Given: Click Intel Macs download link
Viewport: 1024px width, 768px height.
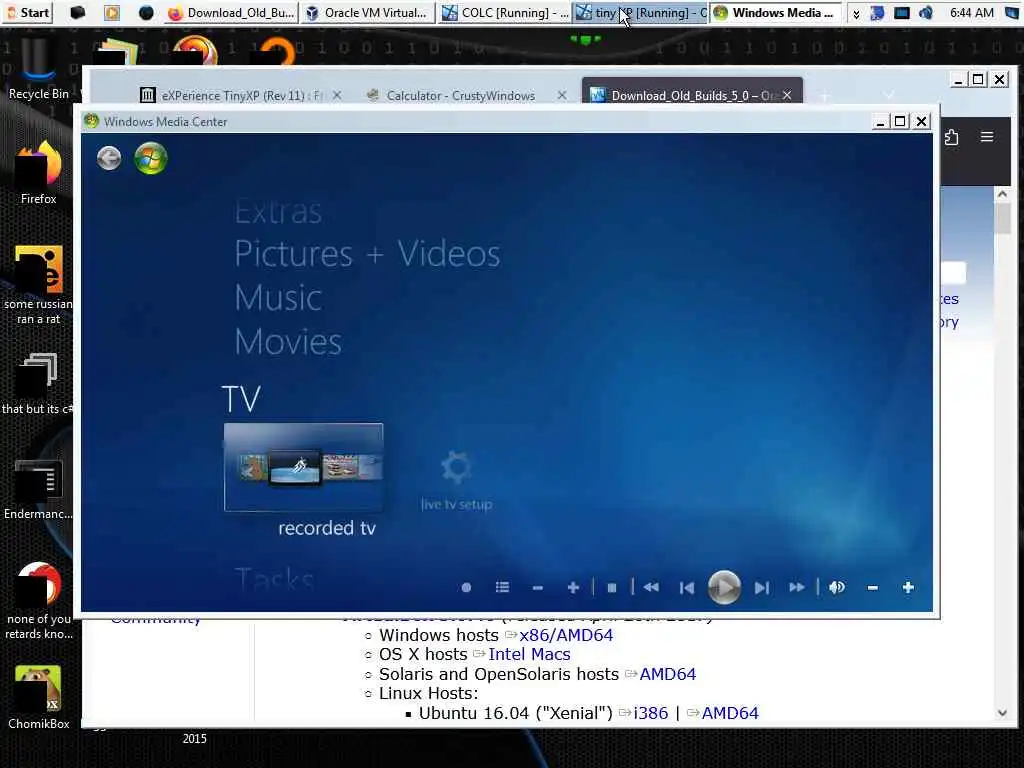Looking at the screenshot, I should (x=529, y=654).
